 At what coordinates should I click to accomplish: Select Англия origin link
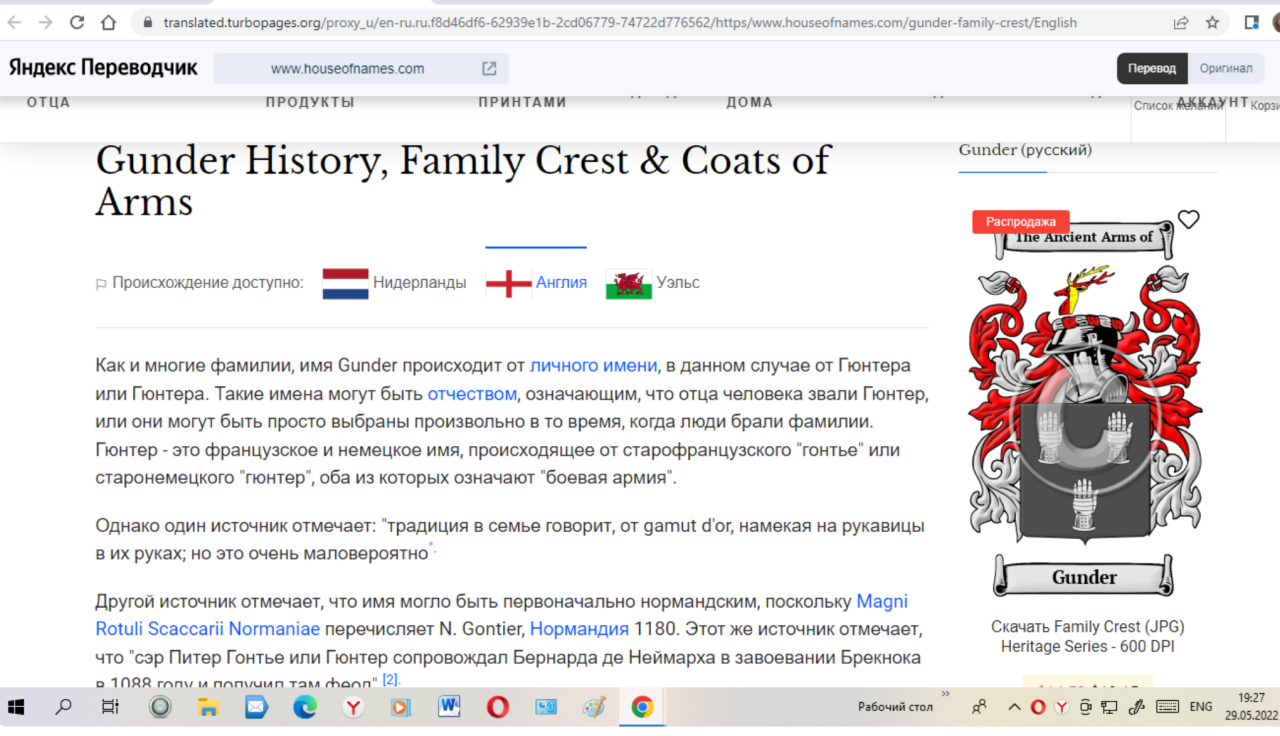561,283
